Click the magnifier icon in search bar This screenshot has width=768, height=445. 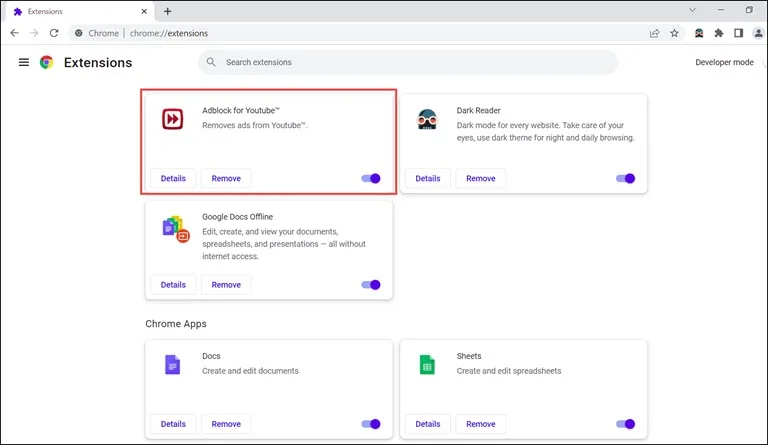click(x=211, y=62)
